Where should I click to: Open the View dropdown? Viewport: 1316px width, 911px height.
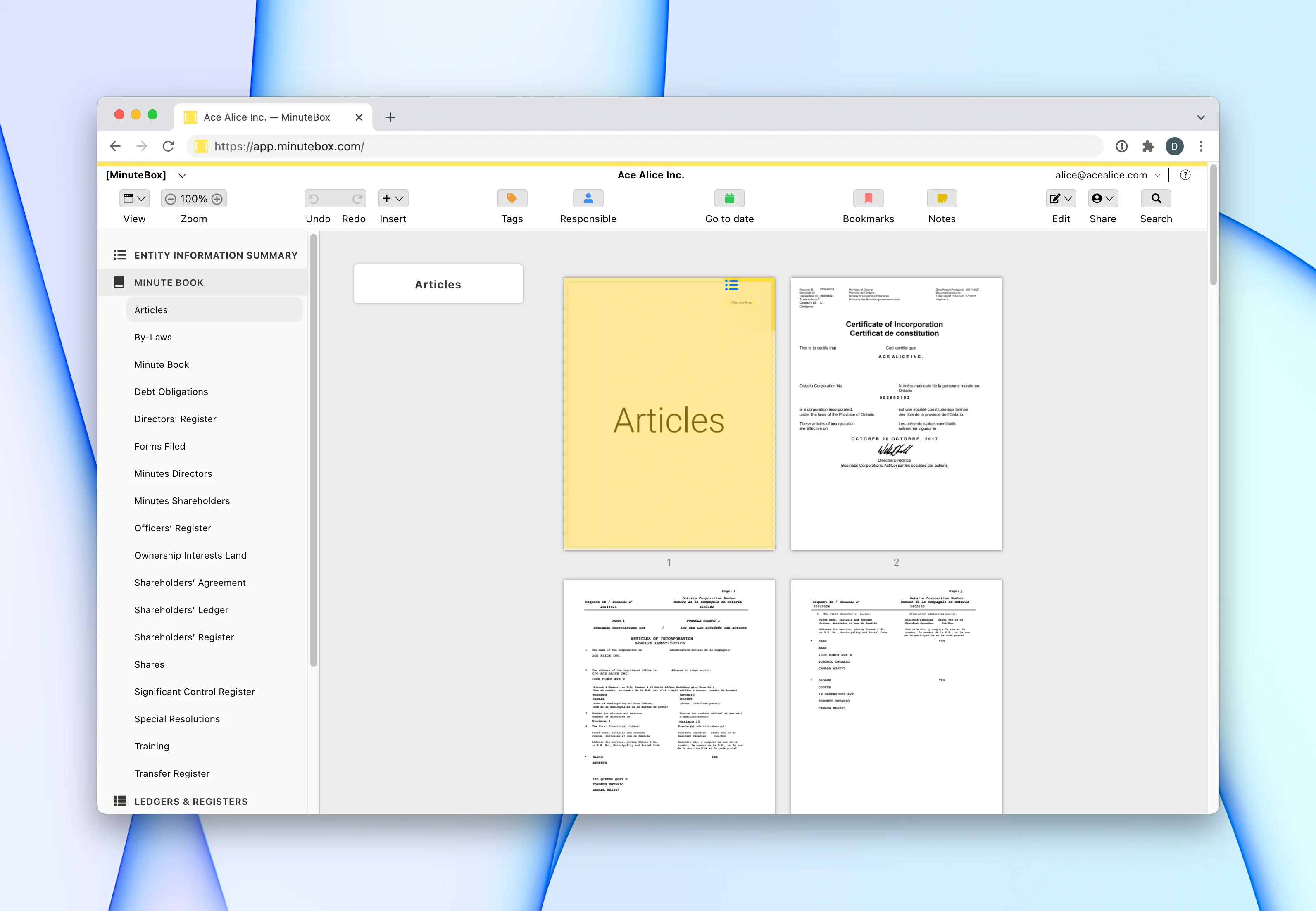(135, 199)
